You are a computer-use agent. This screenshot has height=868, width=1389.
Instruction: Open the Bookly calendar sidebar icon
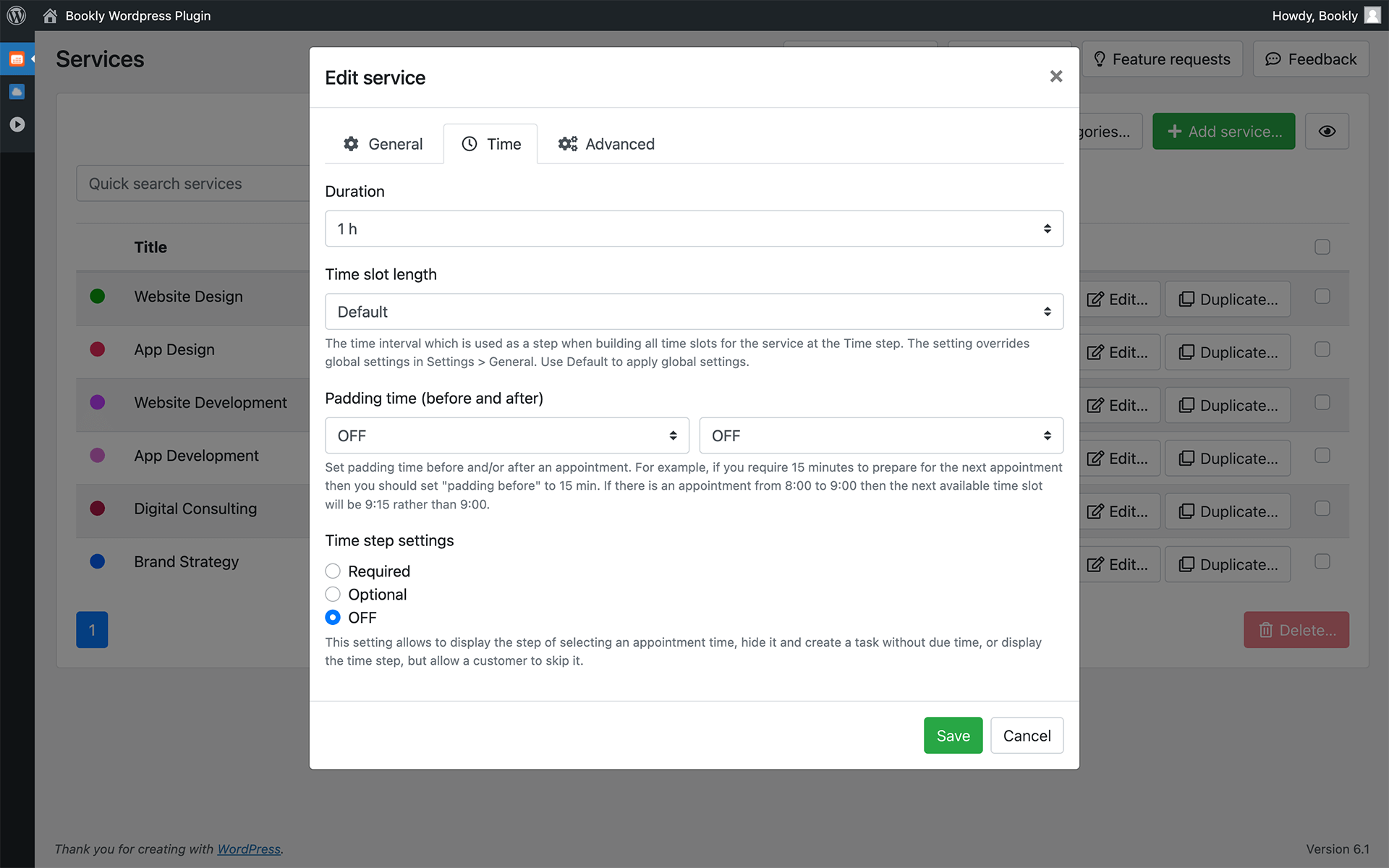(x=17, y=59)
